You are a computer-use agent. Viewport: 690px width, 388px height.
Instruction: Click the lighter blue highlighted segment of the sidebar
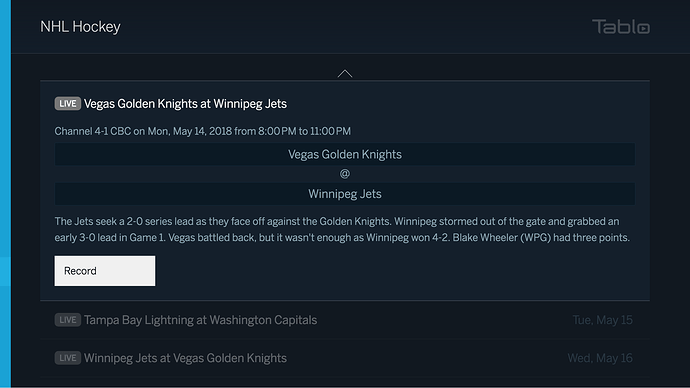coord(5,271)
